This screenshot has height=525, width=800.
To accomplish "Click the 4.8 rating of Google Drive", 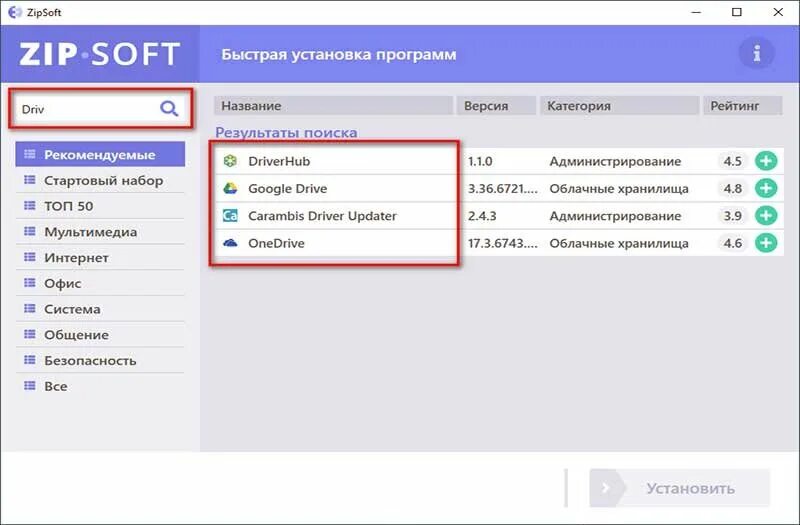I will click(x=733, y=188).
